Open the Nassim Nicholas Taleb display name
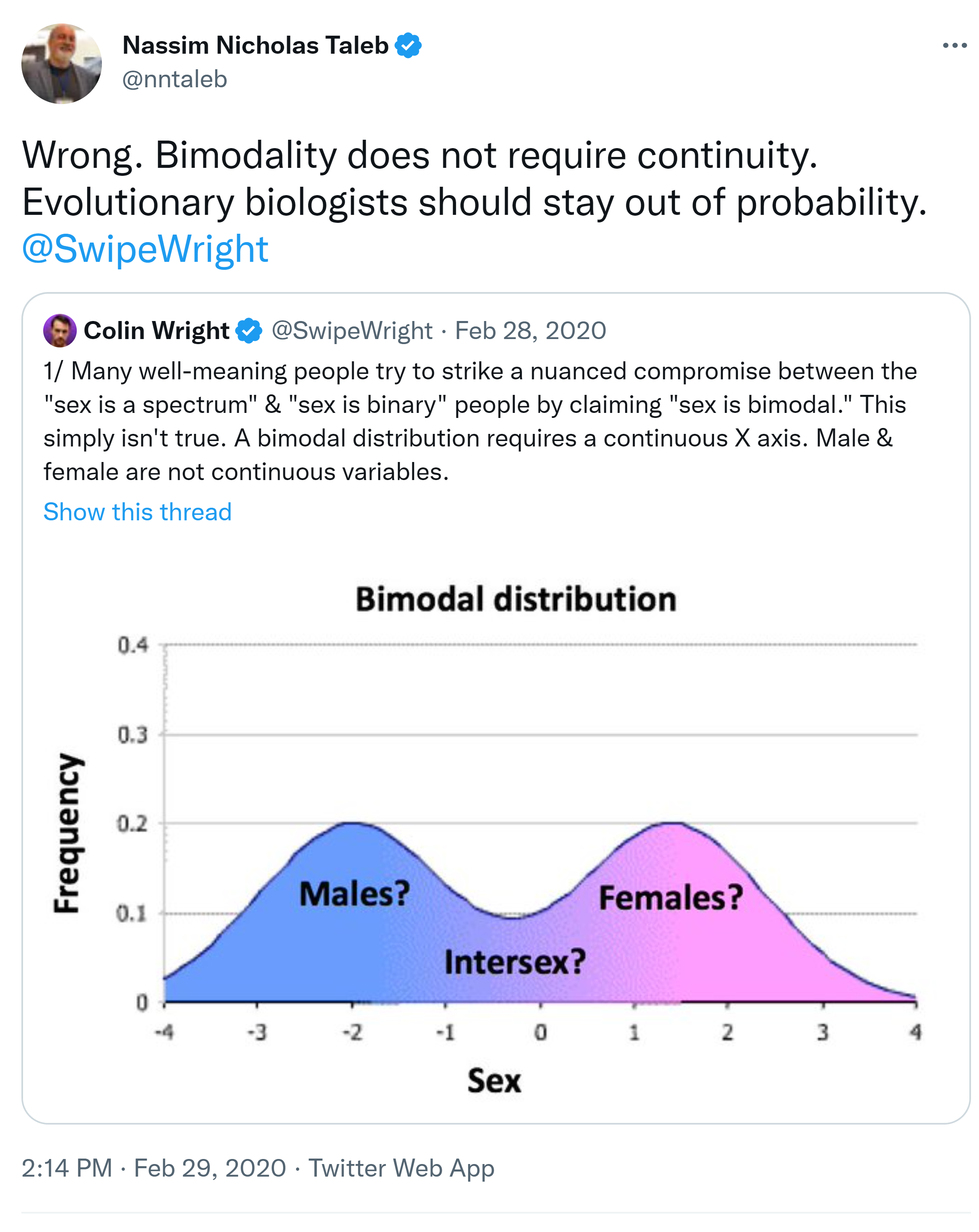This screenshot has height=1232, width=979. (255, 45)
